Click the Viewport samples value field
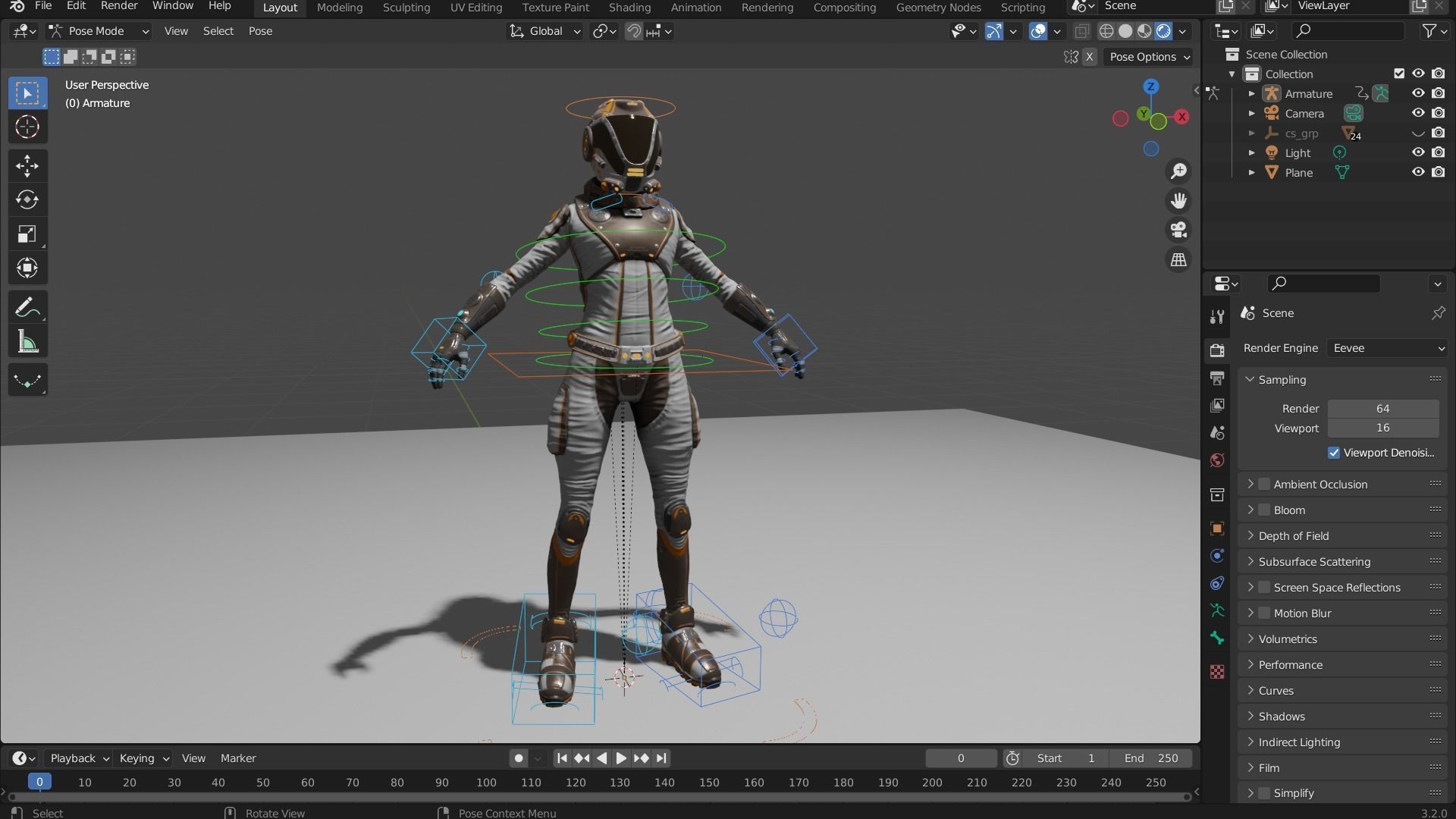 [x=1382, y=428]
